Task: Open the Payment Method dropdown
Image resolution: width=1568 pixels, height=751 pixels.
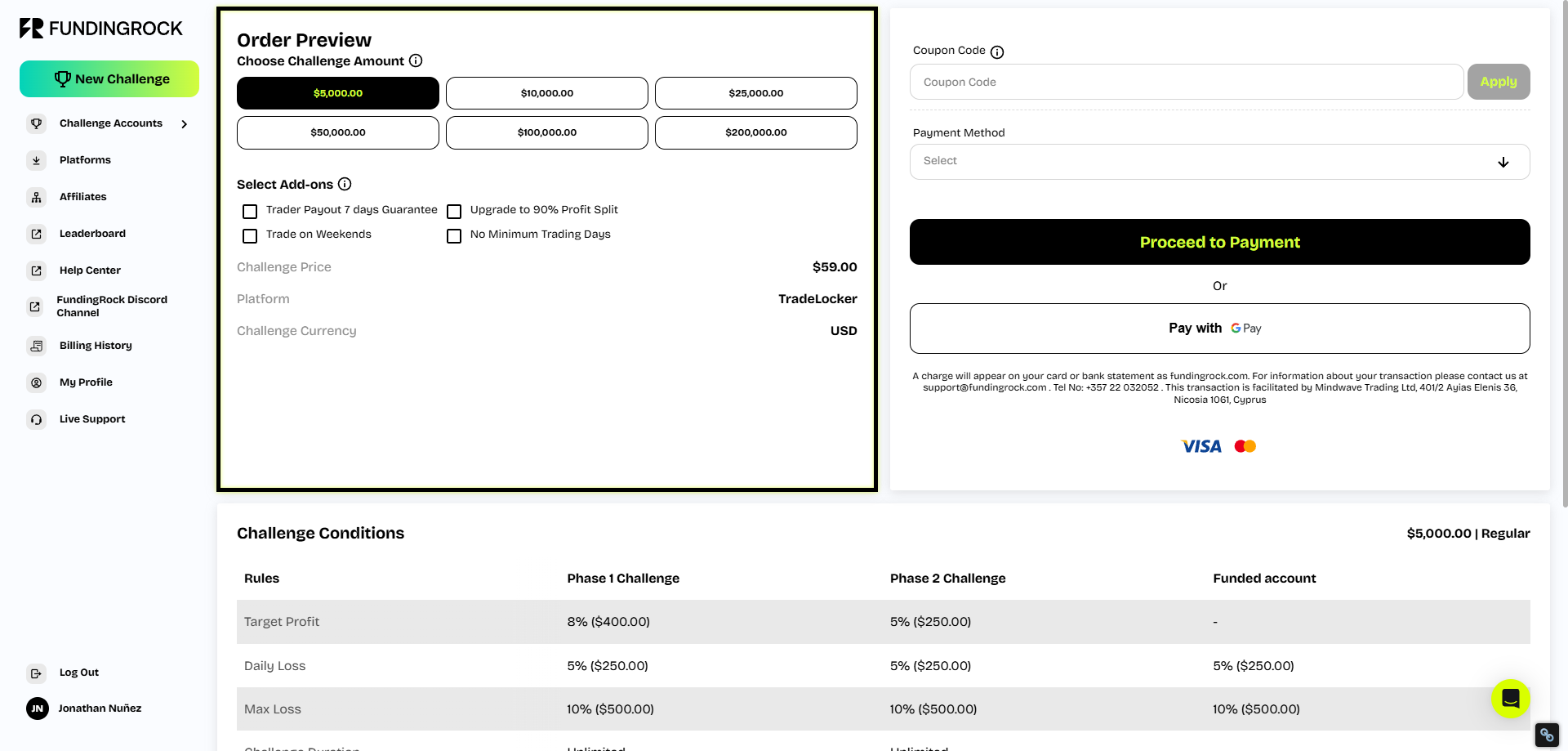Action: 1219,162
